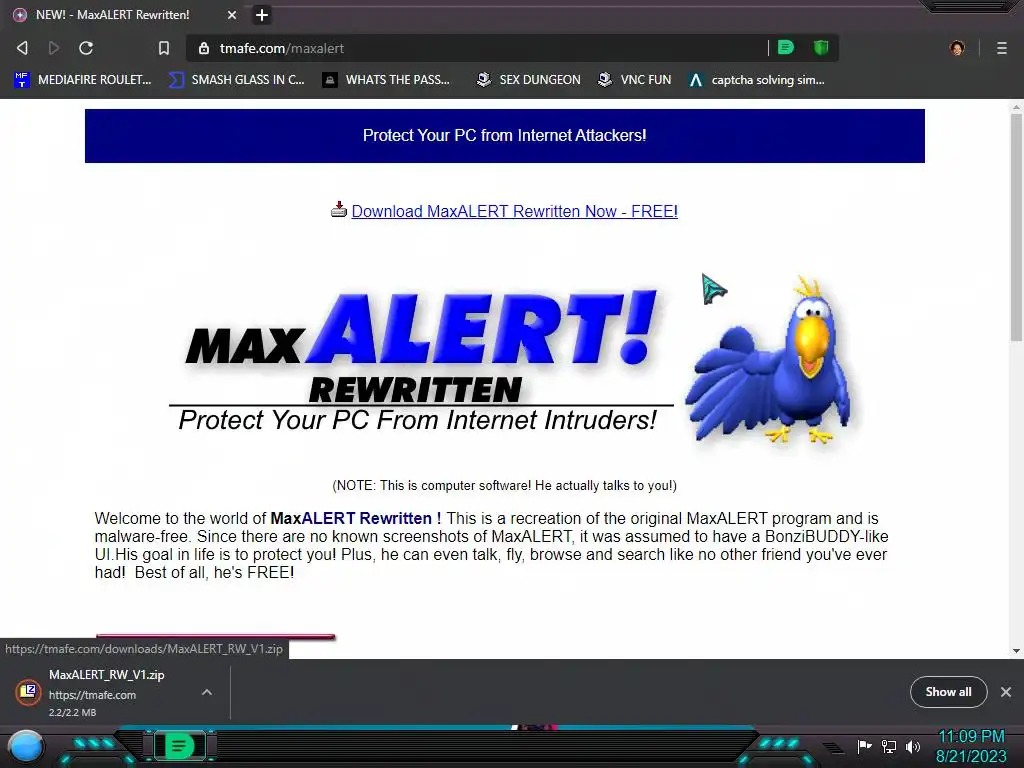The image size is (1024, 768).
Task: Open the captcha solving sim... bookmark
Action: pos(757,80)
